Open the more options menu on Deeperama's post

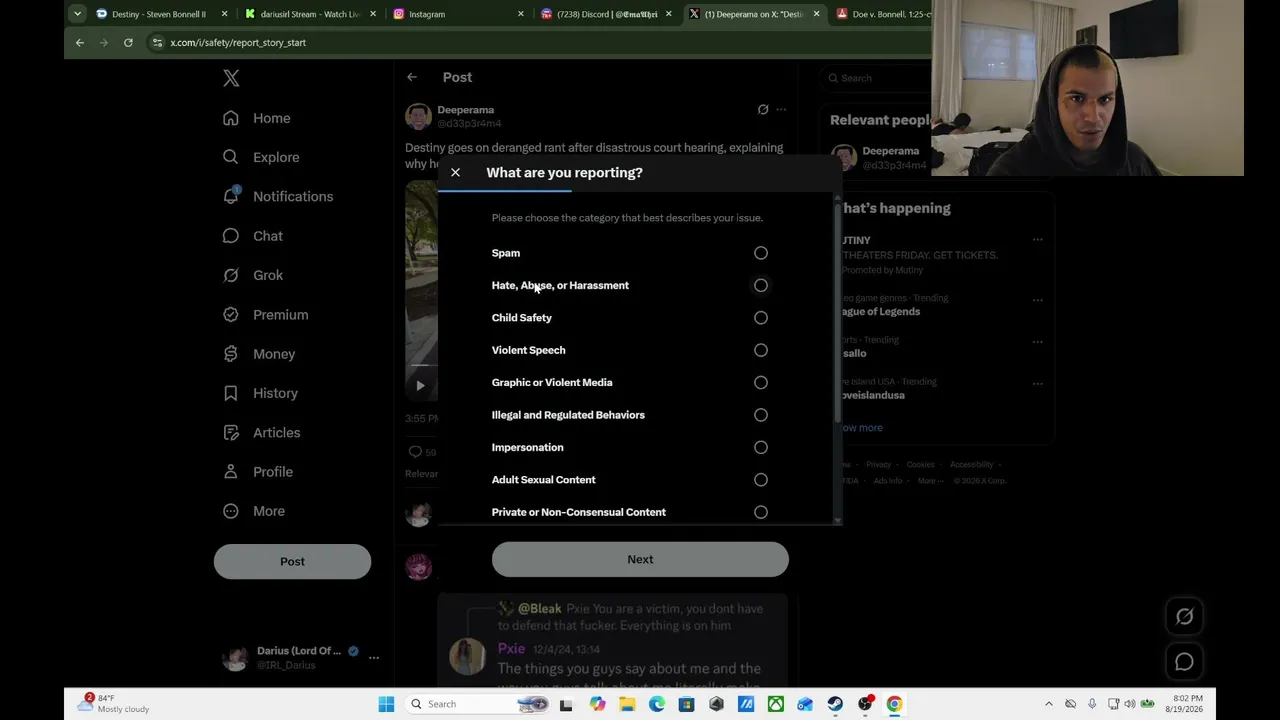pos(781,109)
